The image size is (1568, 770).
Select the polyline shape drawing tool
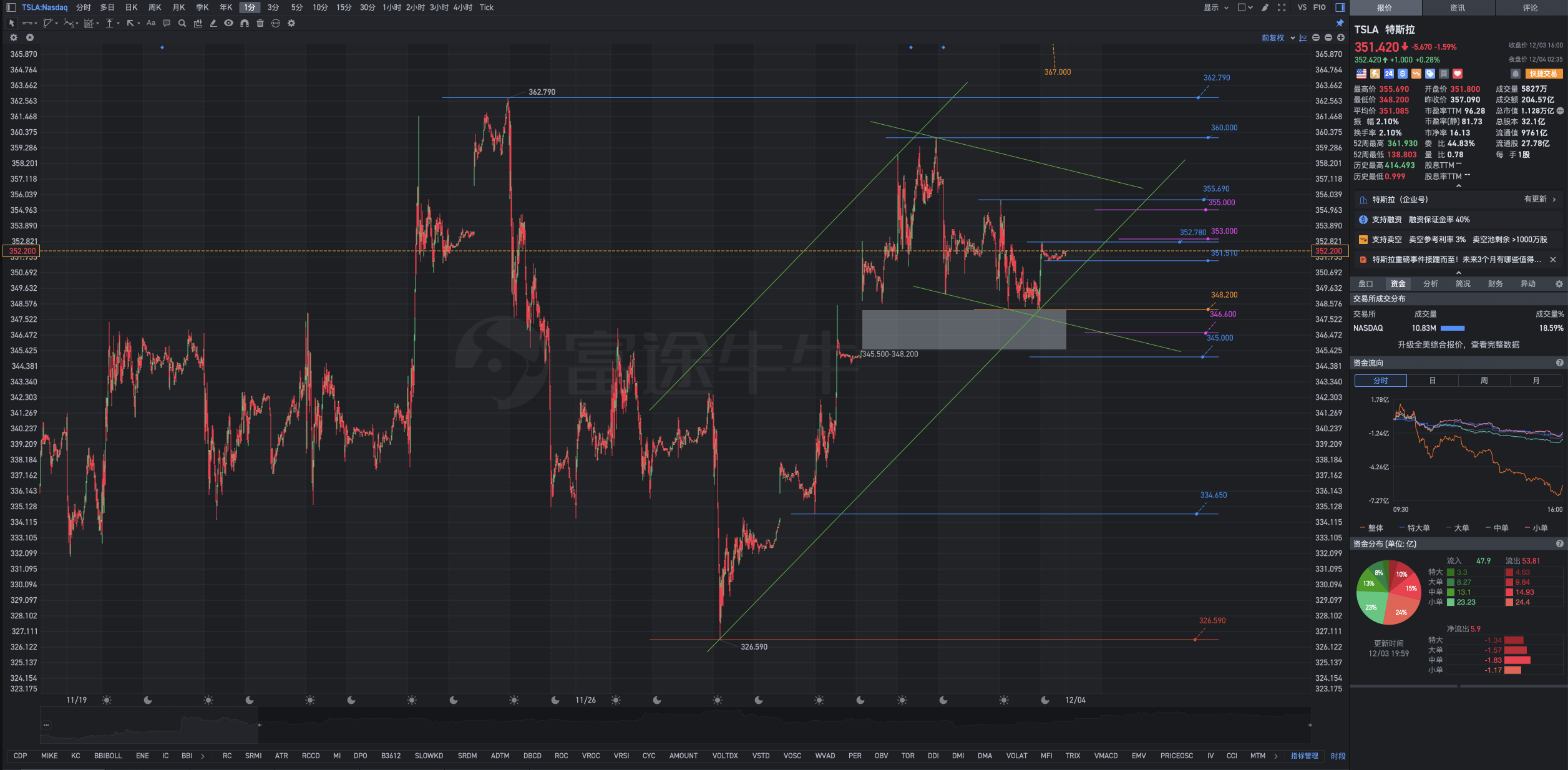point(47,23)
